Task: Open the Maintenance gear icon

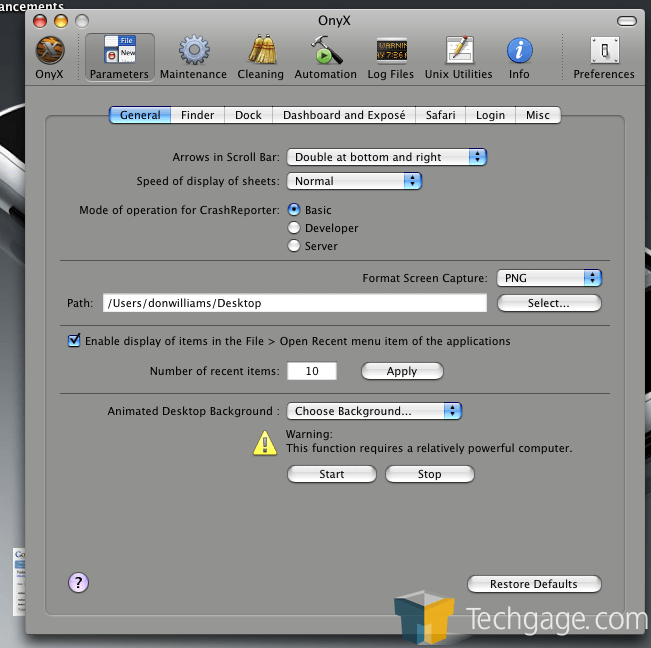Action: coord(194,50)
